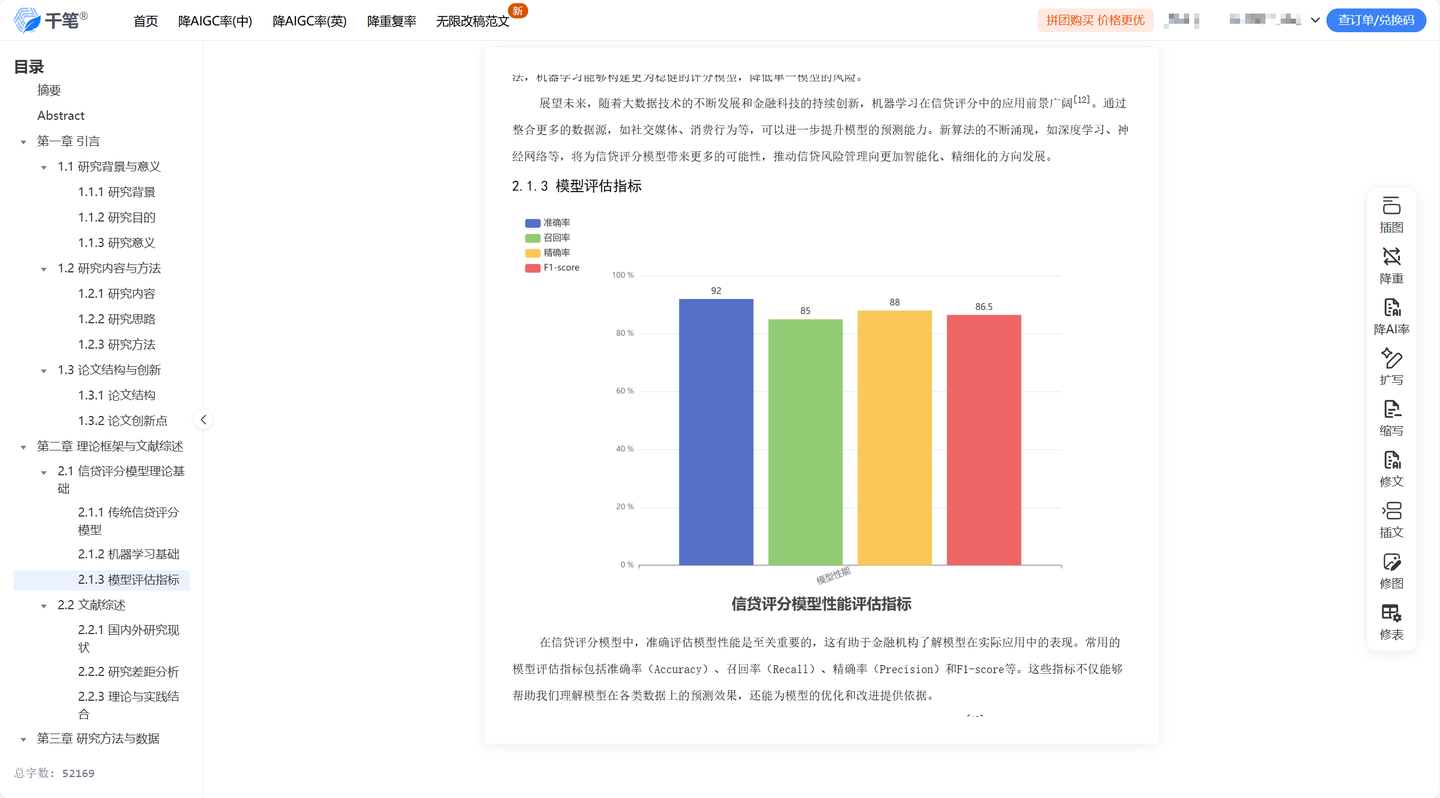This screenshot has height=798, width=1440.
Task: Click the 千笔 logo
Action: click(x=50, y=20)
